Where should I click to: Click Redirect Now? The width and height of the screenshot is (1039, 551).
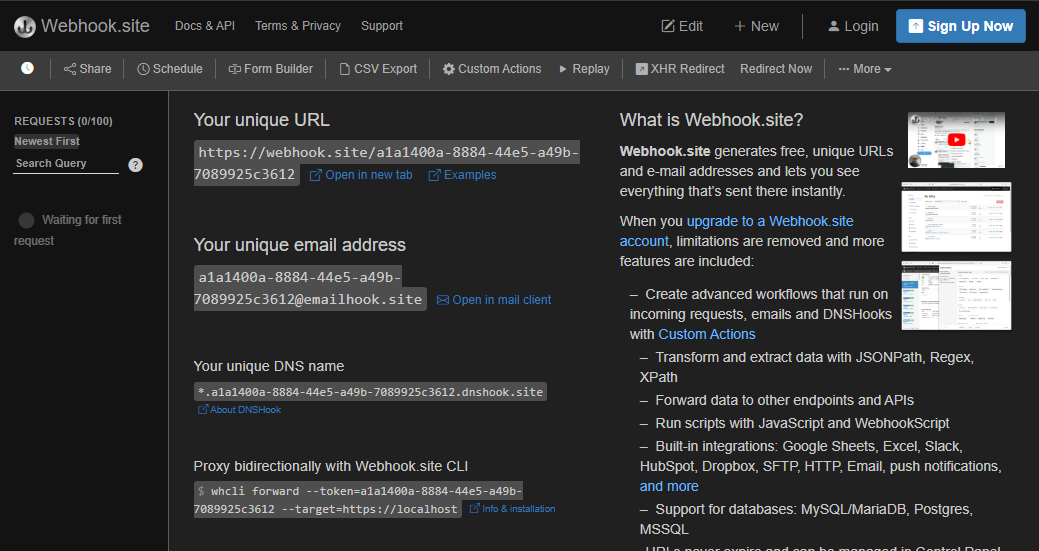(776, 69)
